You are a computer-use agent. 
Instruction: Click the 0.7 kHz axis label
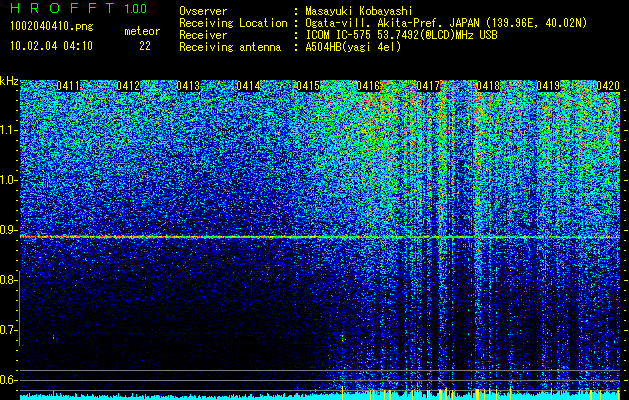click(x=8, y=330)
